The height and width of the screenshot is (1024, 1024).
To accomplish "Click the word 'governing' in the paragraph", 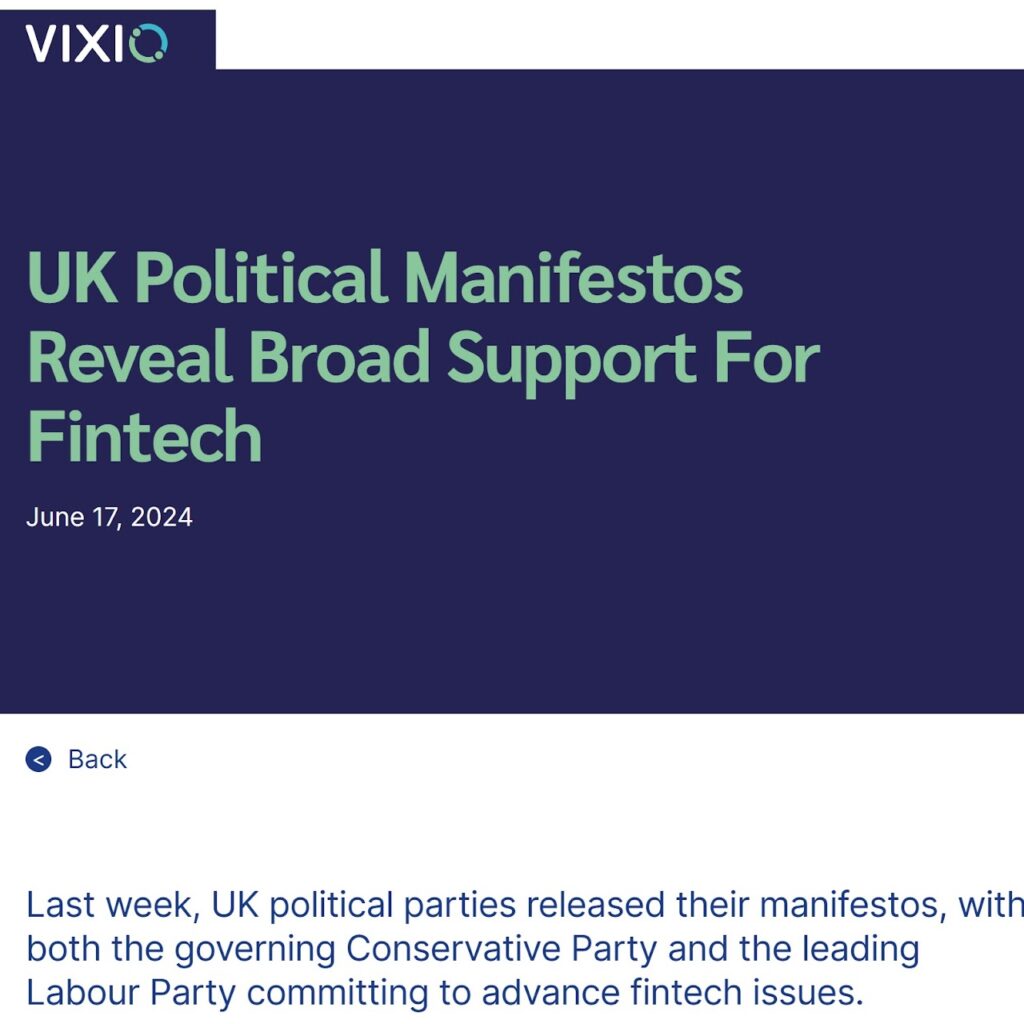I will tap(255, 950).
